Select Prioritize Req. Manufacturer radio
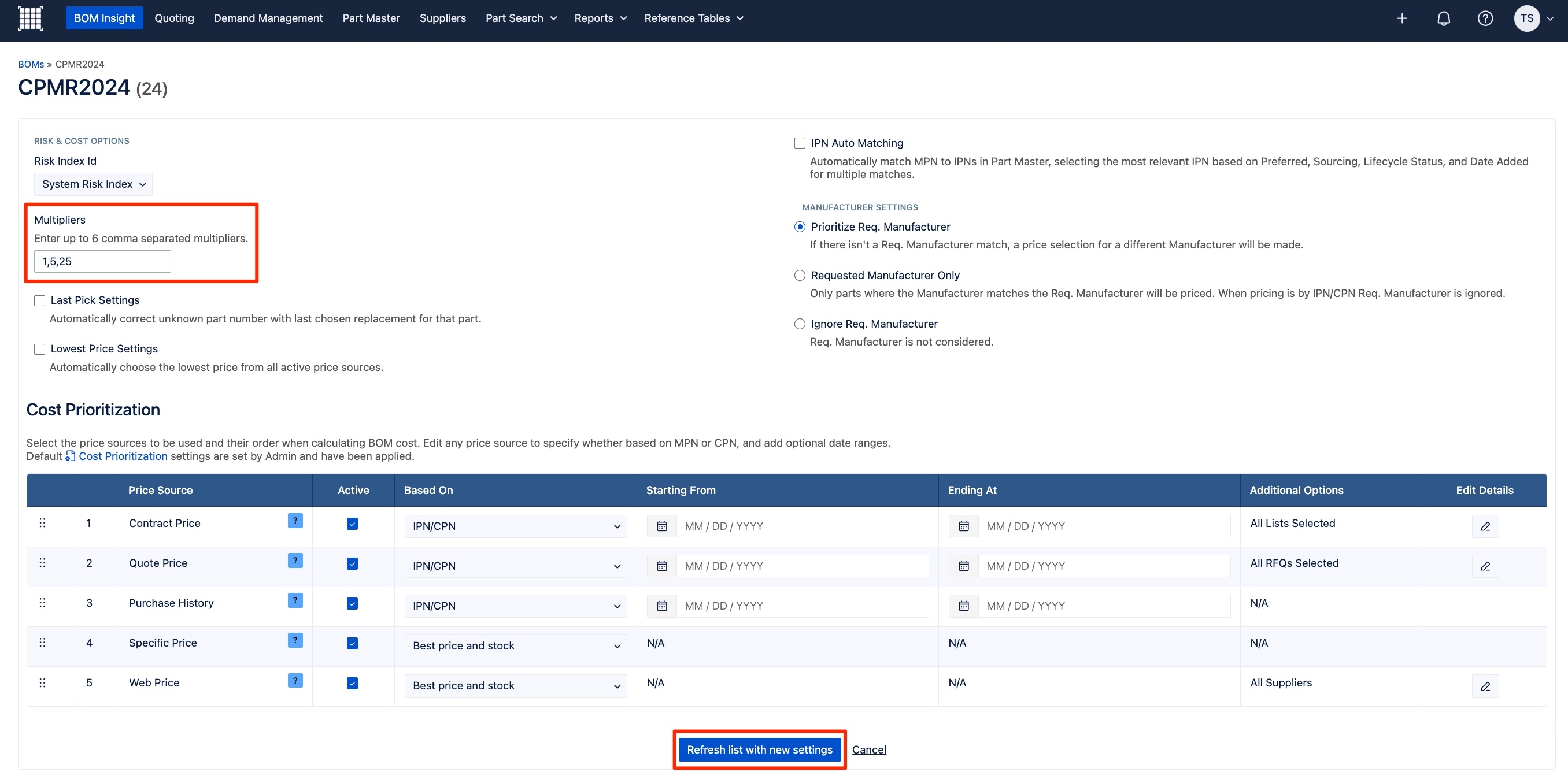This screenshot has width=1568, height=772. [x=800, y=227]
